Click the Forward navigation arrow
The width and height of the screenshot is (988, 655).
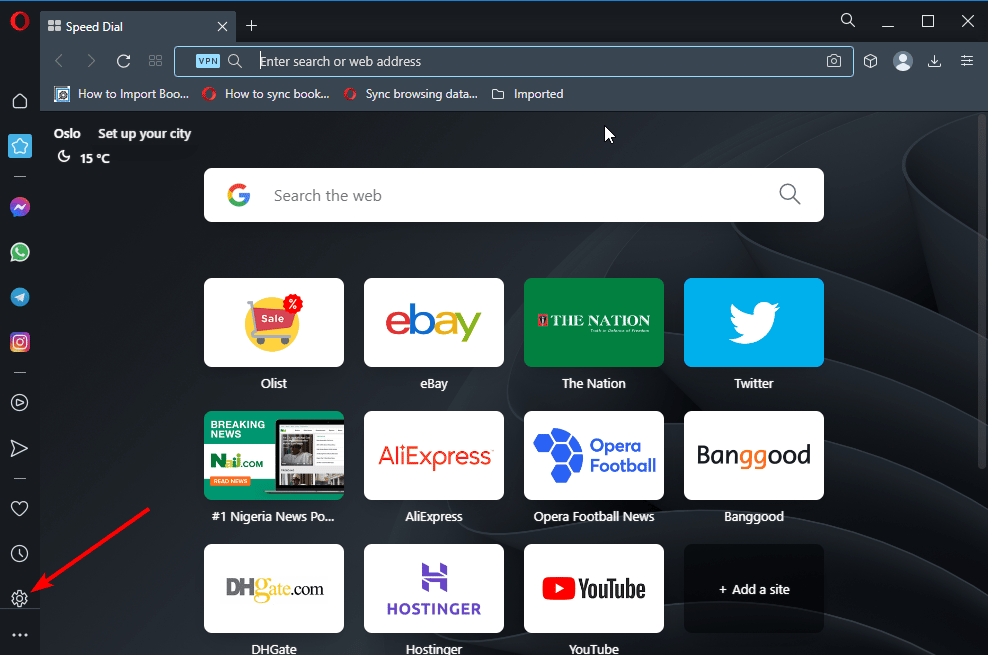pyautogui.click(x=91, y=61)
